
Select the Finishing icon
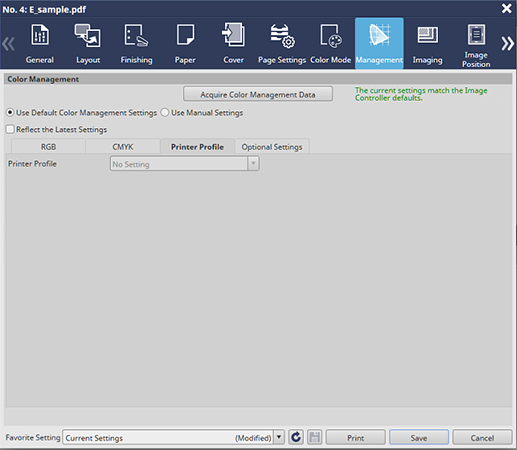[x=136, y=35]
